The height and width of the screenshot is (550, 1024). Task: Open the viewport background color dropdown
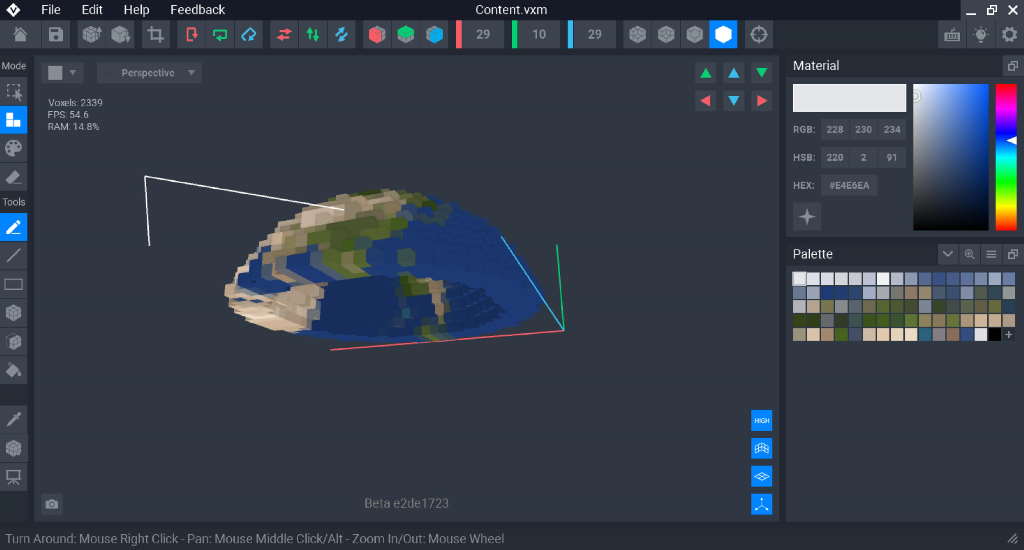pyautogui.click(x=62, y=73)
